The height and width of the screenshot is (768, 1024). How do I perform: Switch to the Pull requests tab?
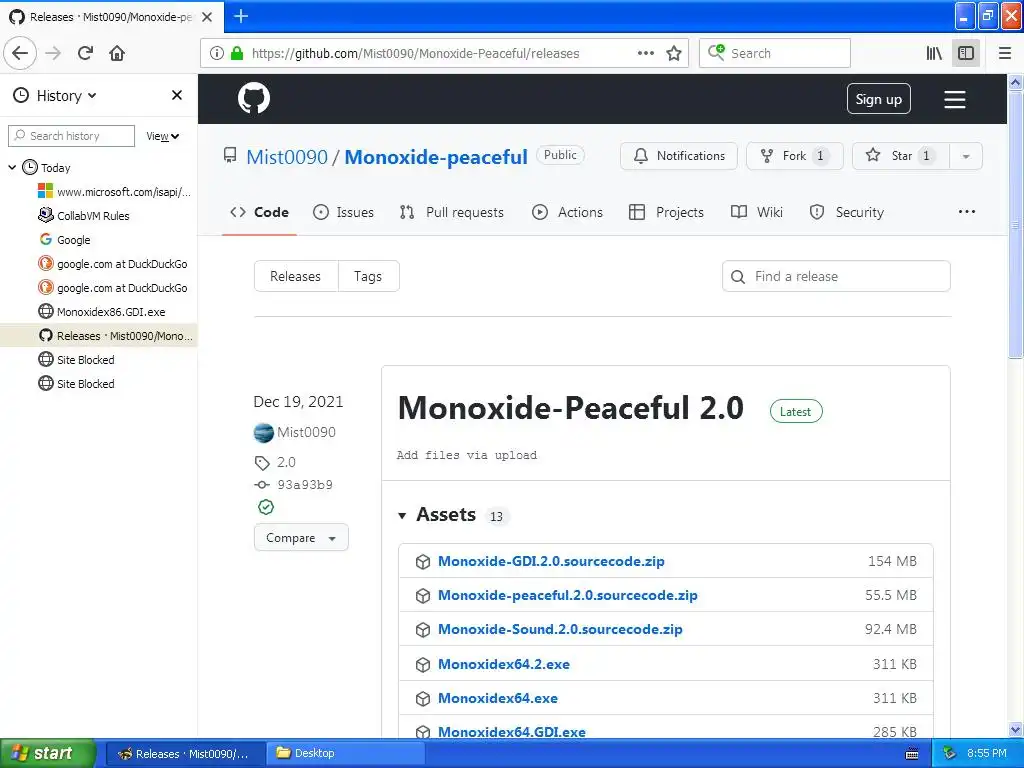(452, 212)
